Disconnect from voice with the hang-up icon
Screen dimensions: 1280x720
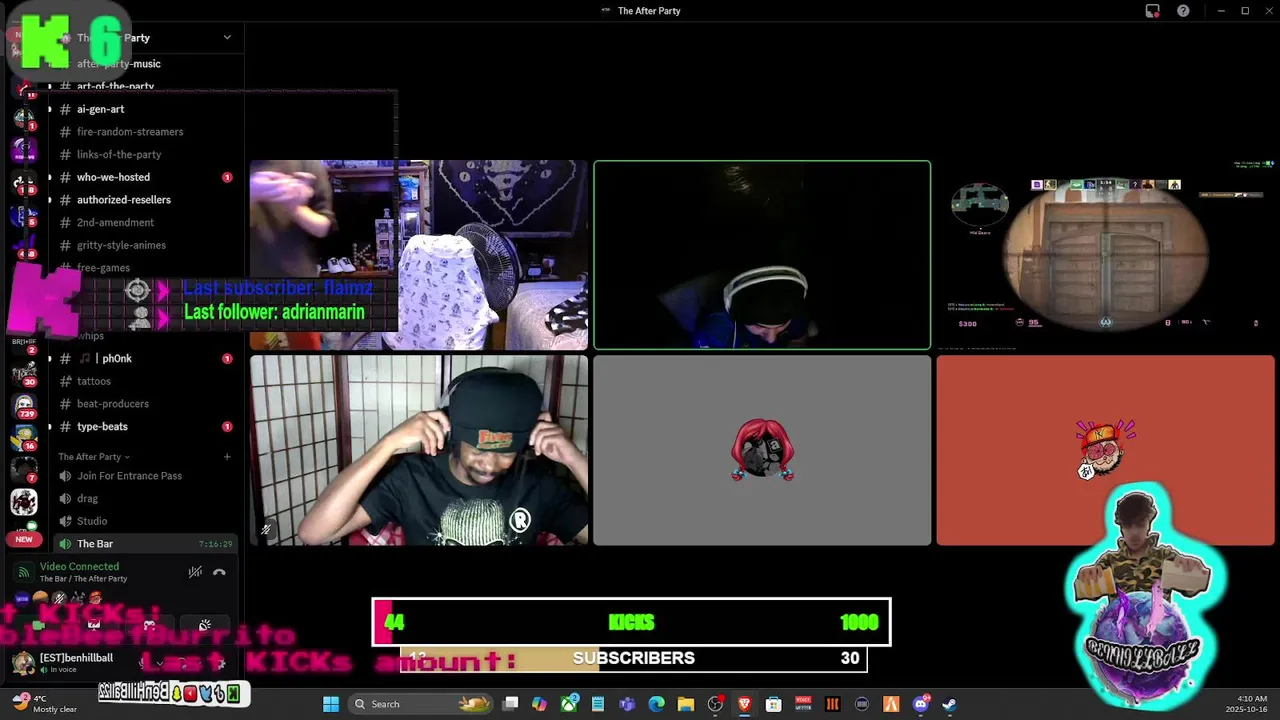point(219,572)
